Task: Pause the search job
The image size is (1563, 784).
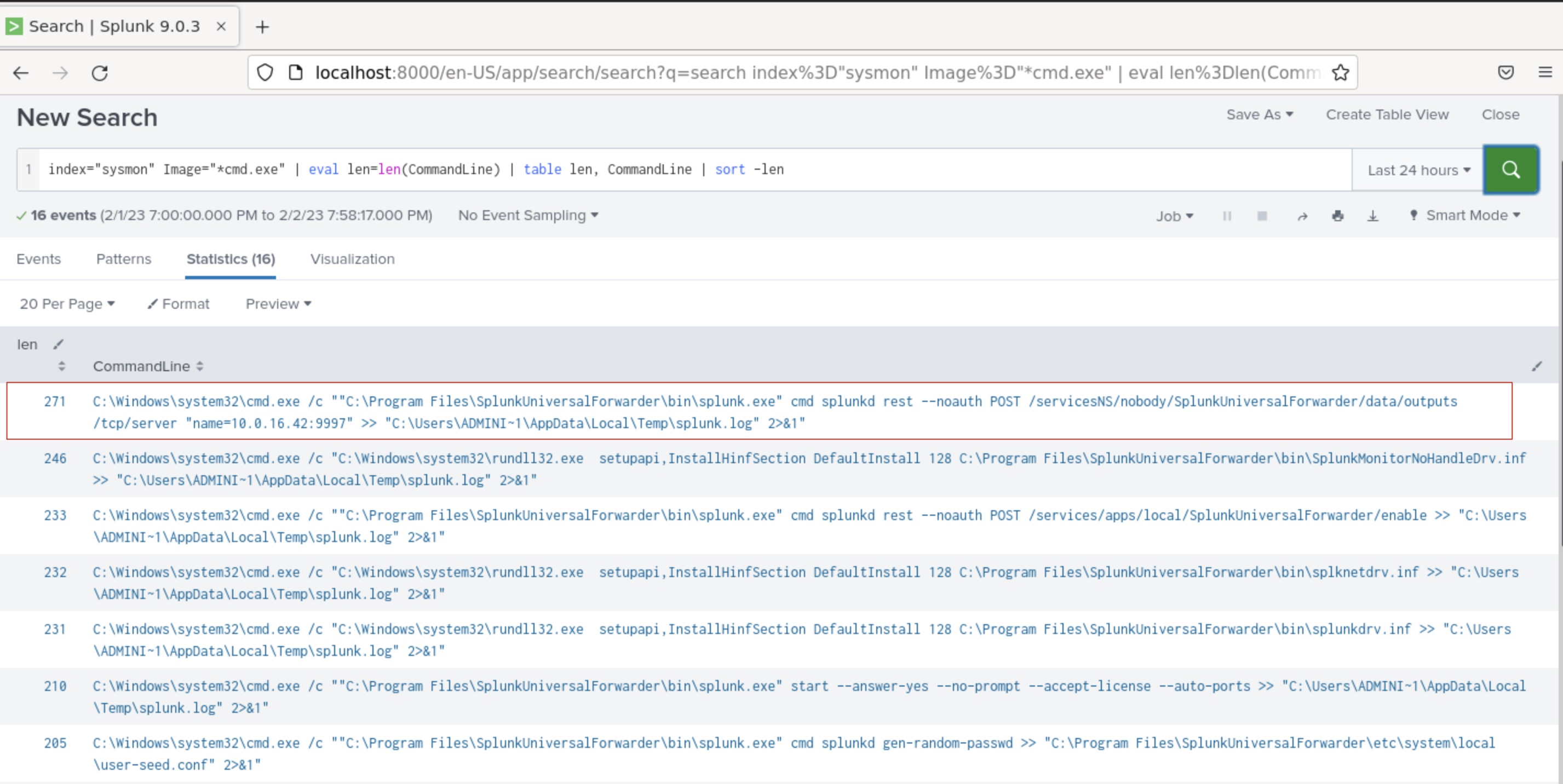Action: pyautogui.click(x=1227, y=216)
